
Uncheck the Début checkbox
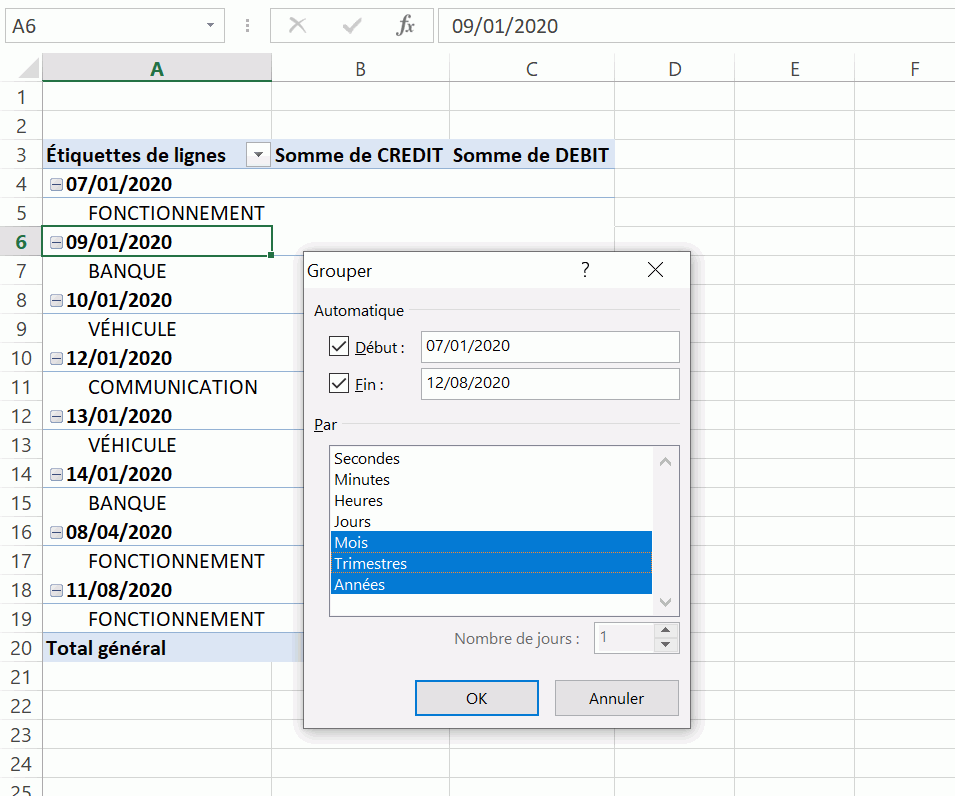pyautogui.click(x=339, y=347)
